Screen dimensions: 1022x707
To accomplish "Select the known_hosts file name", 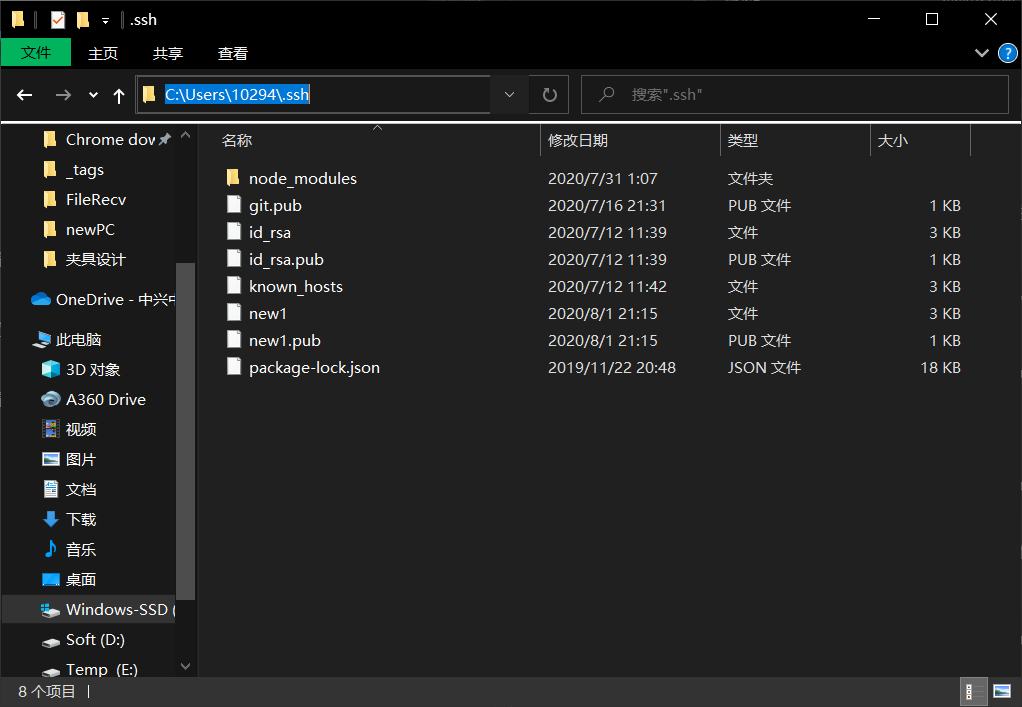I will tap(296, 287).
